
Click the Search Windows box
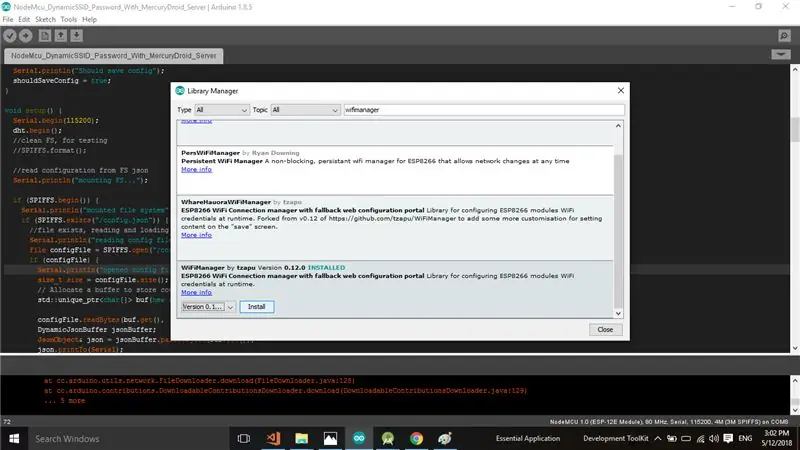pos(128,438)
